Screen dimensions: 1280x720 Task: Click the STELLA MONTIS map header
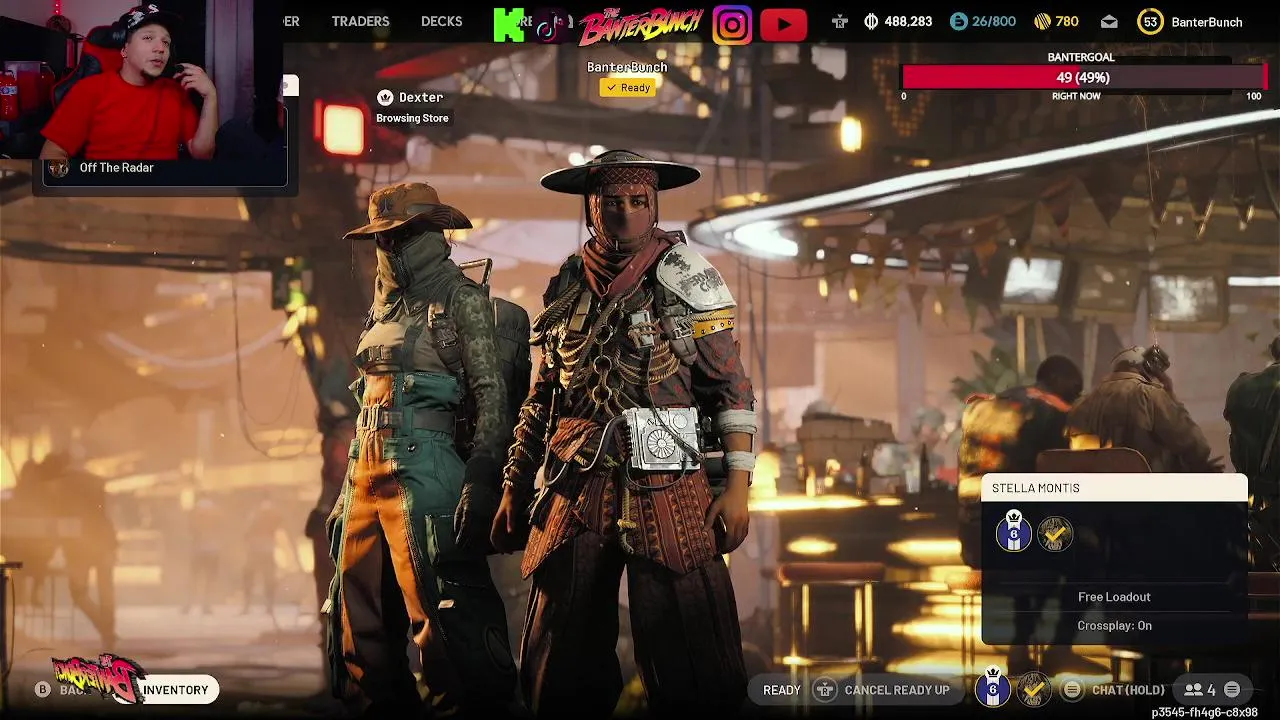click(x=1114, y=488)
